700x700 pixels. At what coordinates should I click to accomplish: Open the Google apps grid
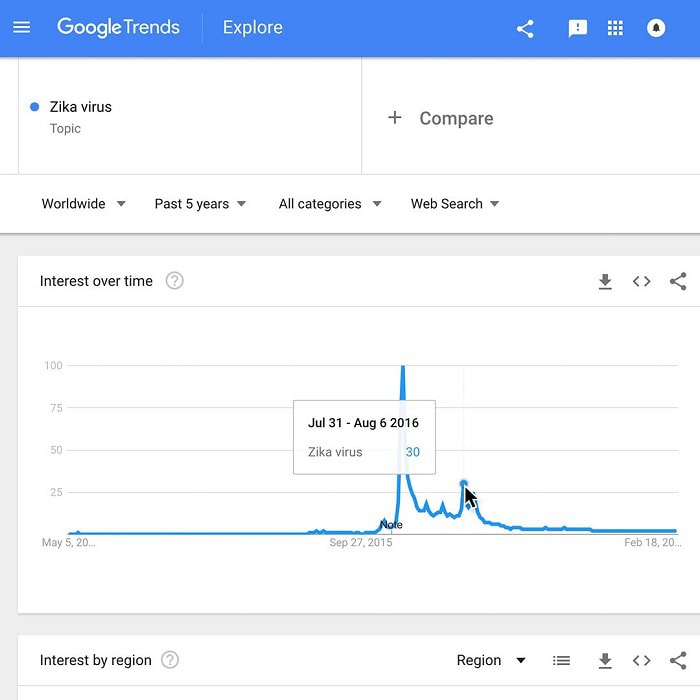click(x=615, y=28)
